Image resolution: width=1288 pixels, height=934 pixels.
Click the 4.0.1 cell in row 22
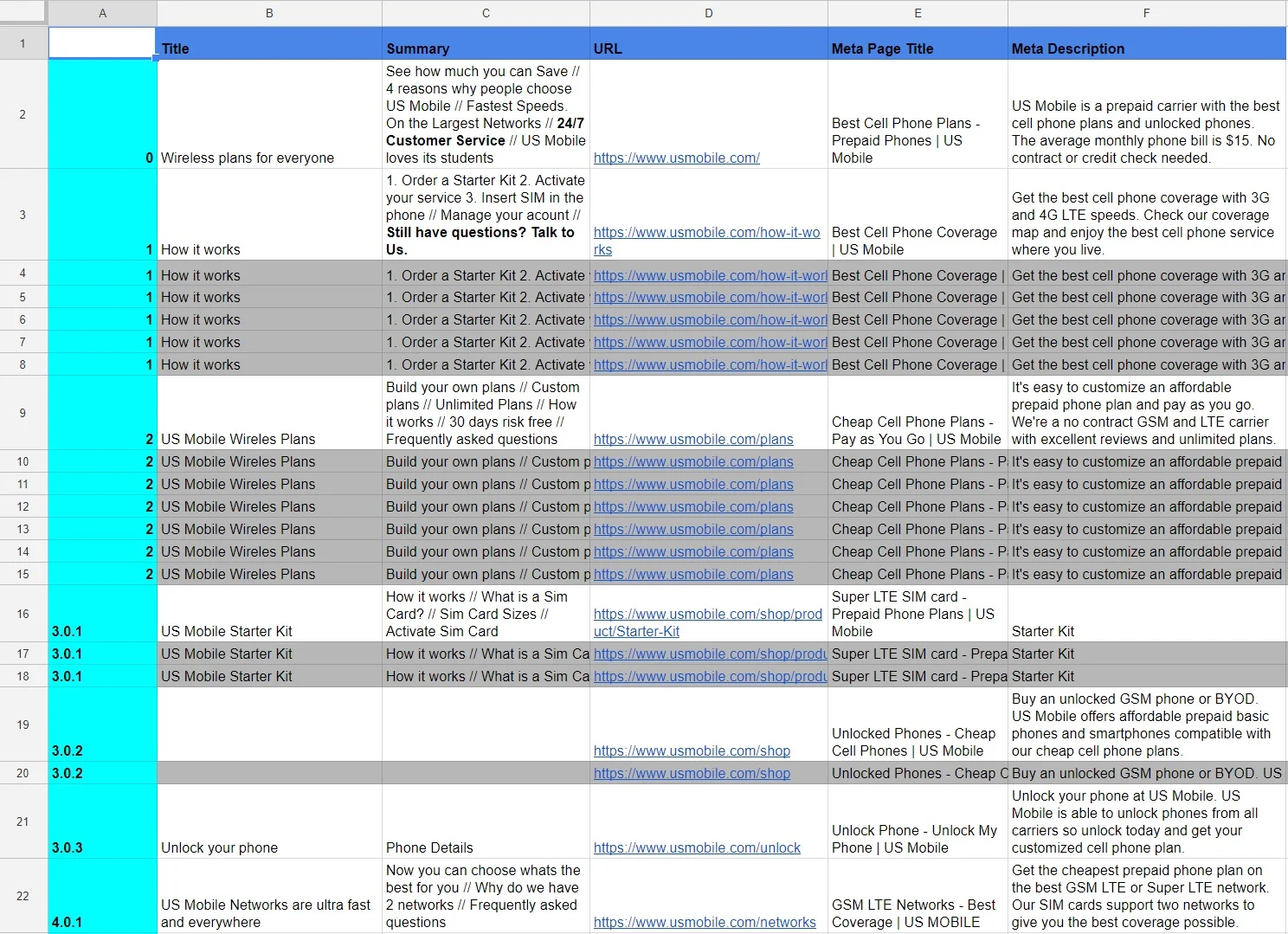(102, 896)
